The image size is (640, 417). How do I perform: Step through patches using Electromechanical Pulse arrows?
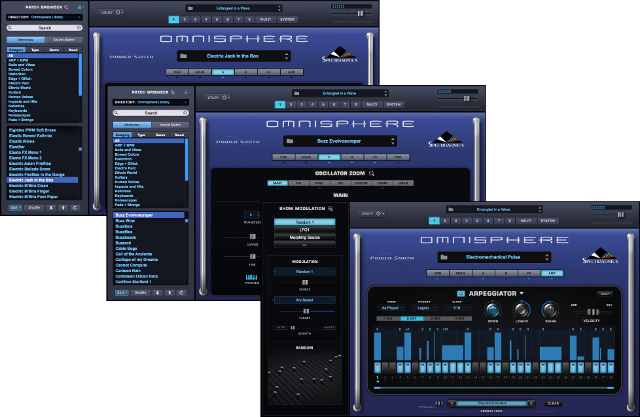point(547,257)
